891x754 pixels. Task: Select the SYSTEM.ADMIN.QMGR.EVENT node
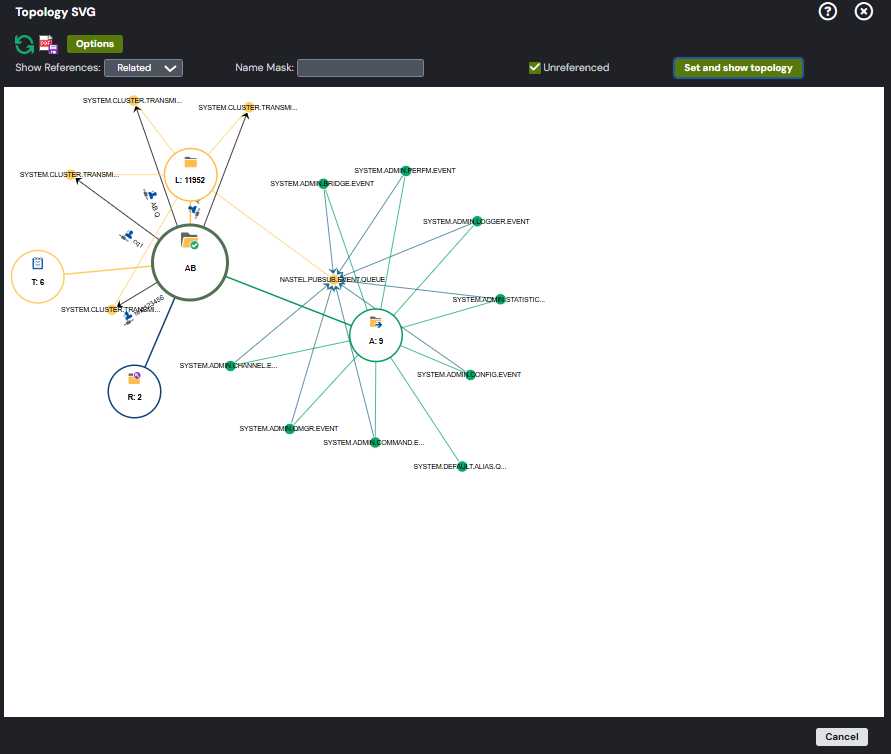tap(290, 429)
